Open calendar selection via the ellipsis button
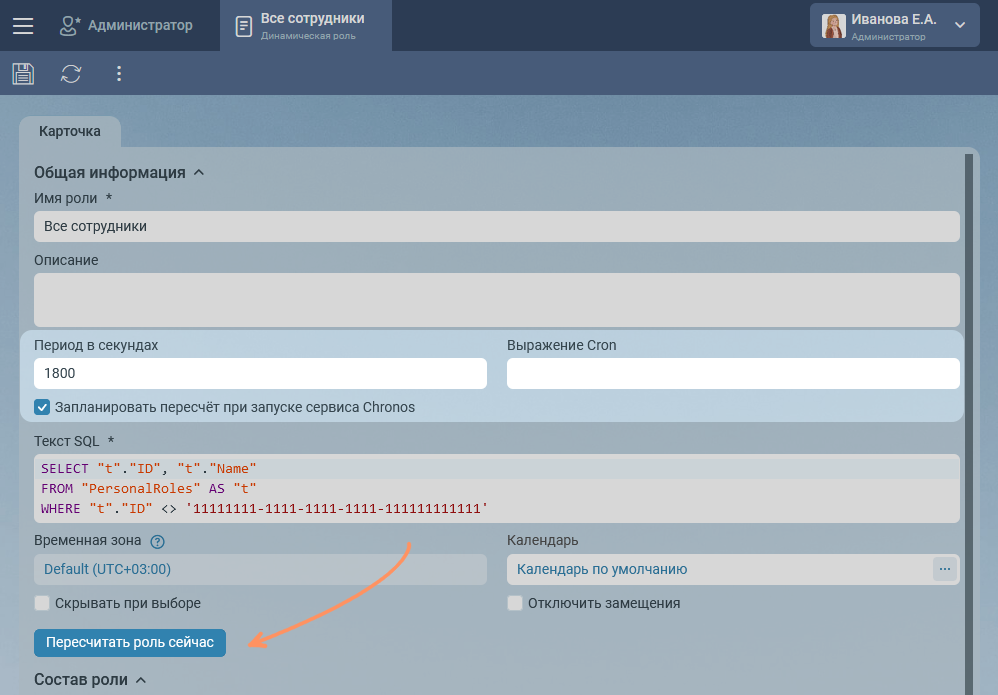The width and height of the screenshot is (998, 695). click(x=945, y=569)
